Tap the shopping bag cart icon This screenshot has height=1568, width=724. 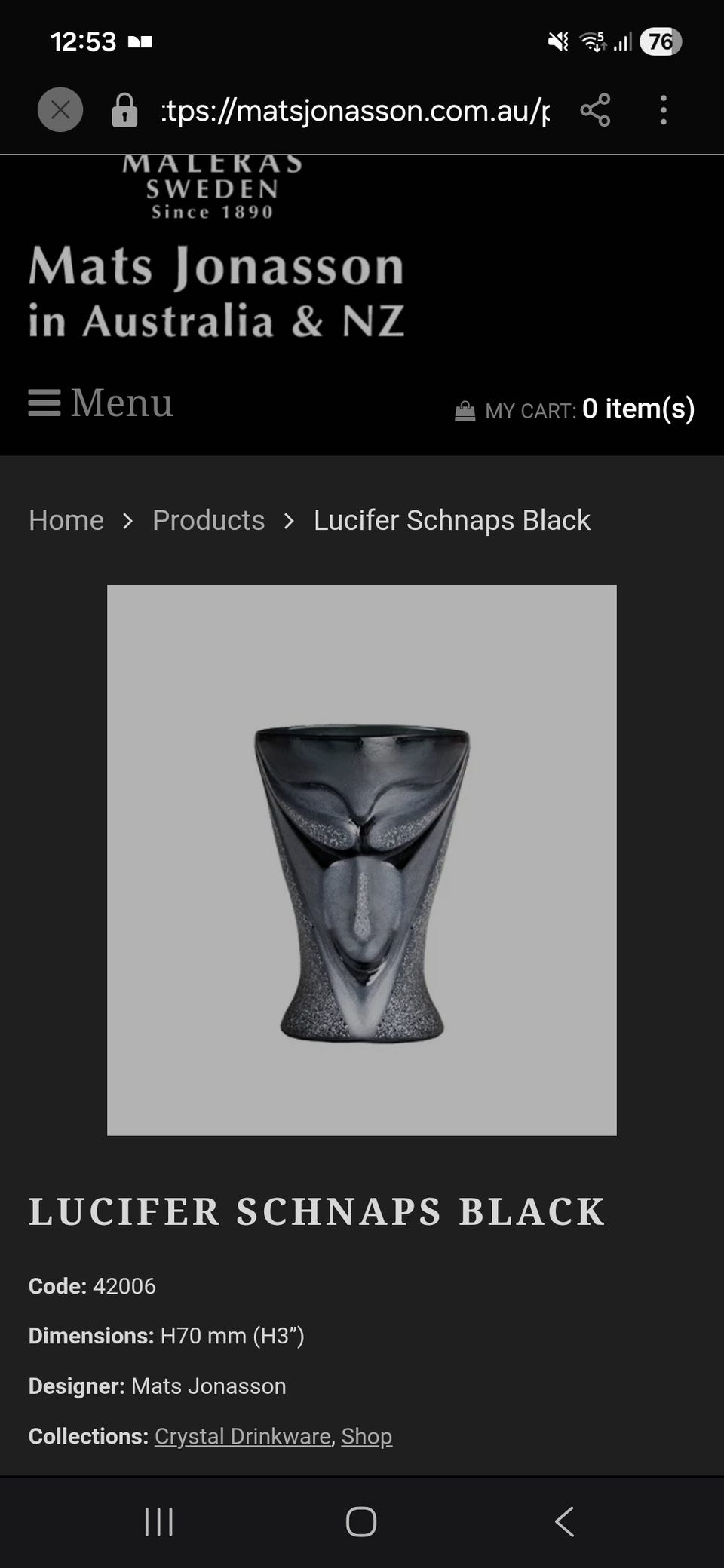[465, 411]
